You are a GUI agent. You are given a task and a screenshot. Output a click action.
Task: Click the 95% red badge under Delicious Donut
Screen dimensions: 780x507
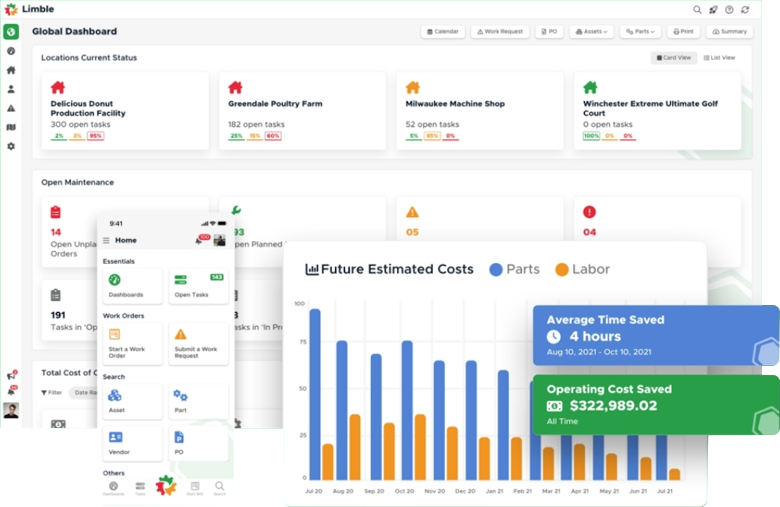pyautogui.click(x=96, y=136)
